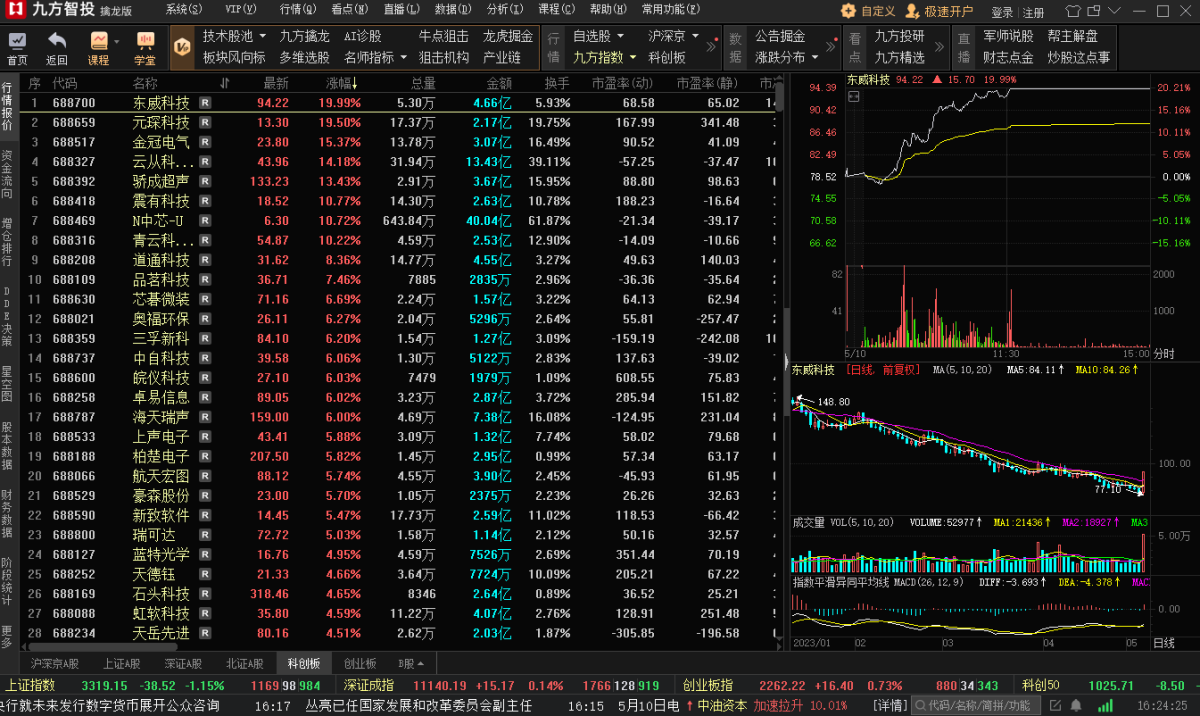1200x716 pixels.
Task: Click the 首页 home icon
Action: pos(18,42)
